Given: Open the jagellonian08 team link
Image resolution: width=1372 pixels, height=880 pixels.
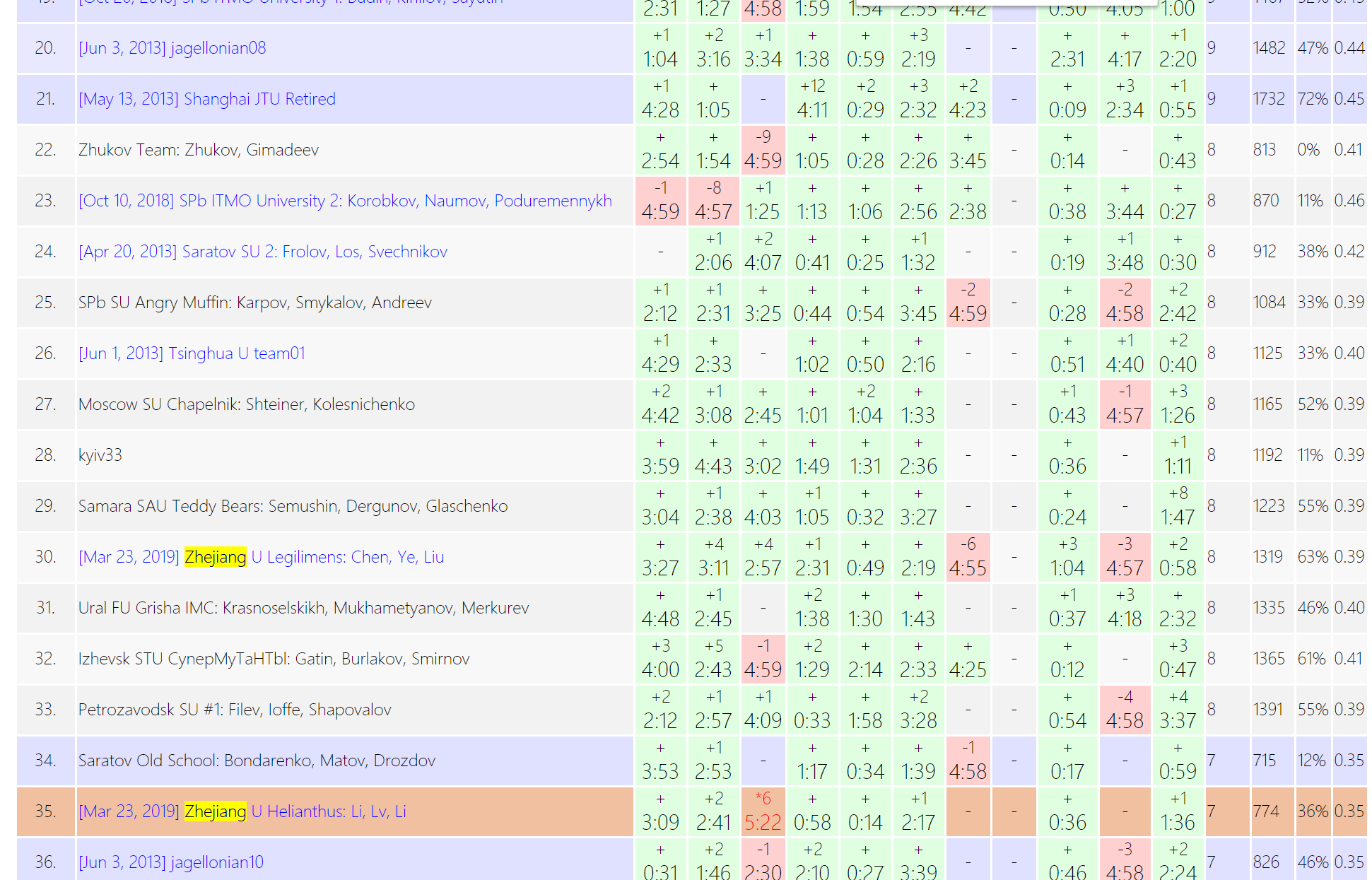Looking at the screenshot, I should point(172,48).
